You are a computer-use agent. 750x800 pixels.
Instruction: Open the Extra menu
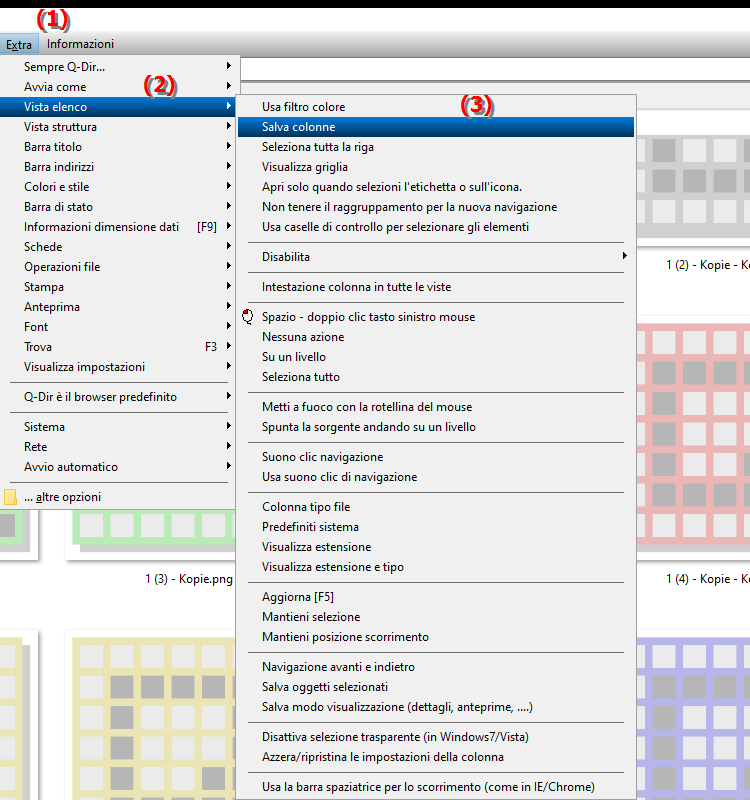(x=19, y=44)
